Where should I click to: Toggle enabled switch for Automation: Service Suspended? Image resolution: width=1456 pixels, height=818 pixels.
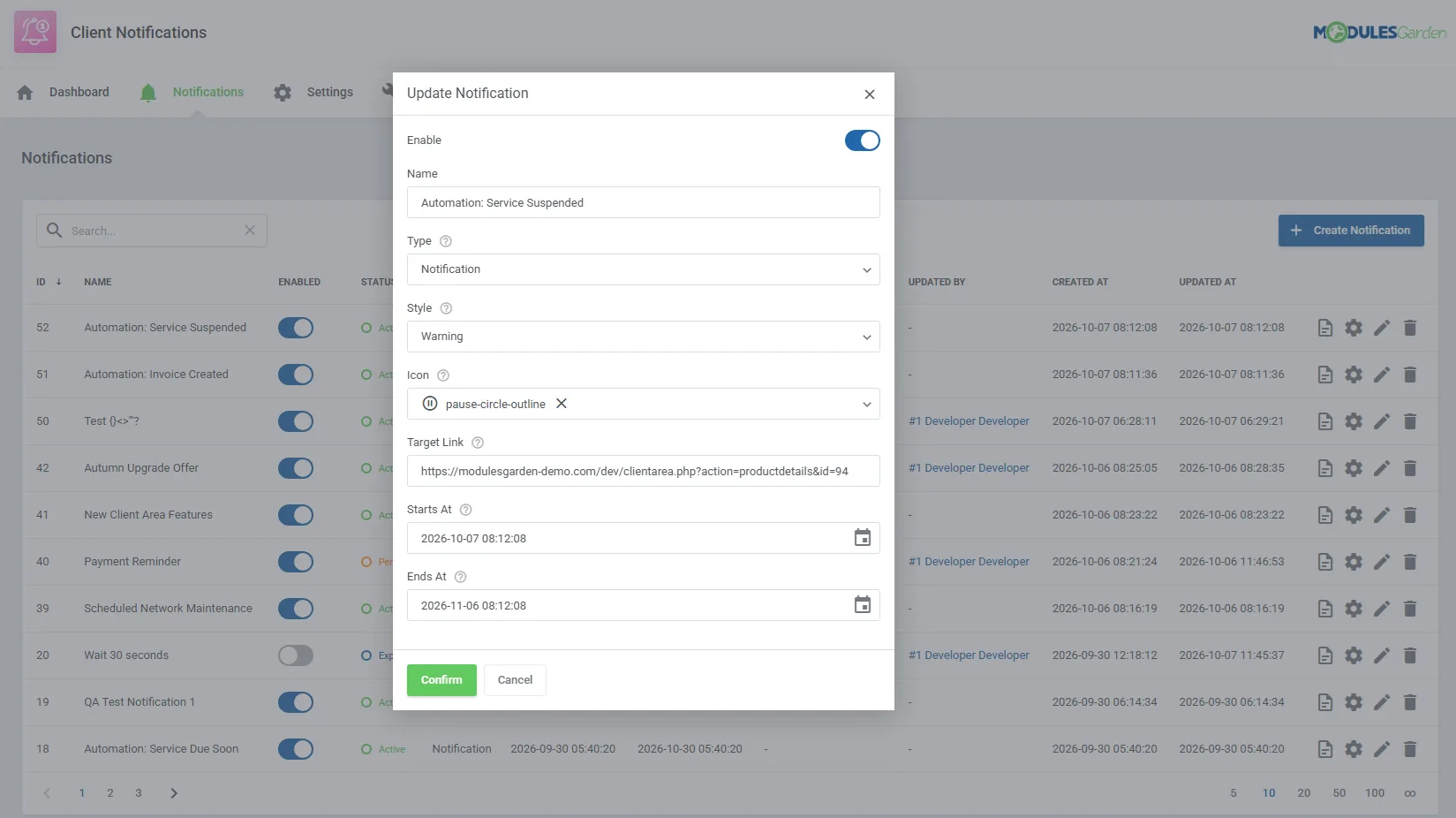click(x=296, y=328)
